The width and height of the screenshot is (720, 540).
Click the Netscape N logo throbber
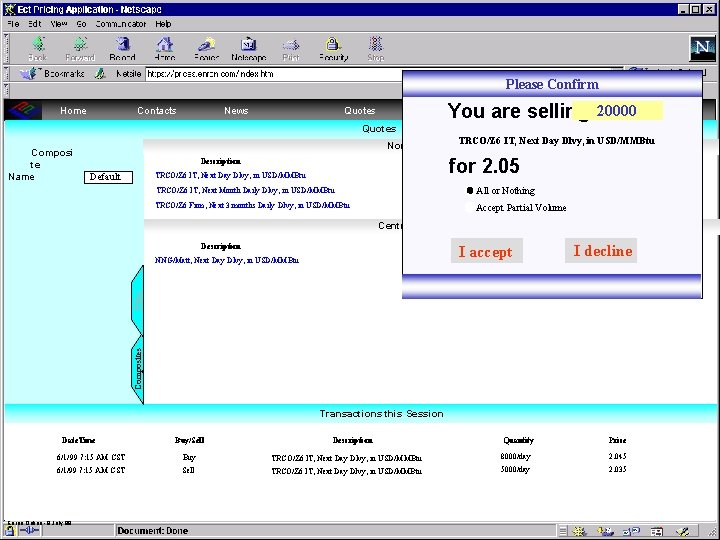tap(702, 48)
